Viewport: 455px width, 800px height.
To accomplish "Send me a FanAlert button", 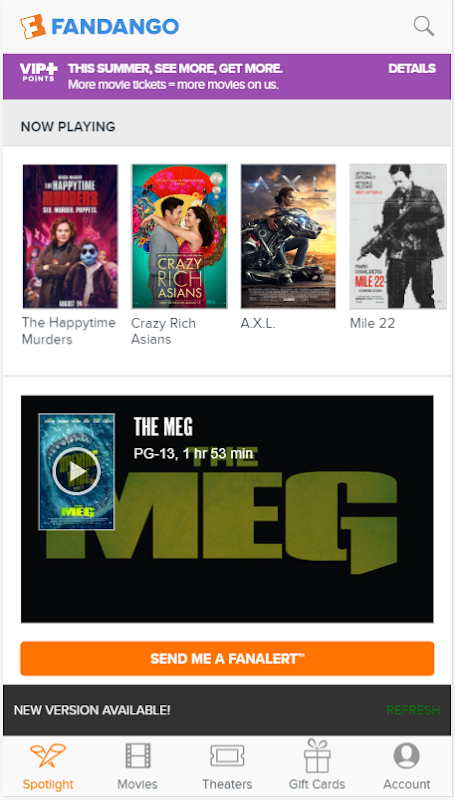I will [227, 658].
